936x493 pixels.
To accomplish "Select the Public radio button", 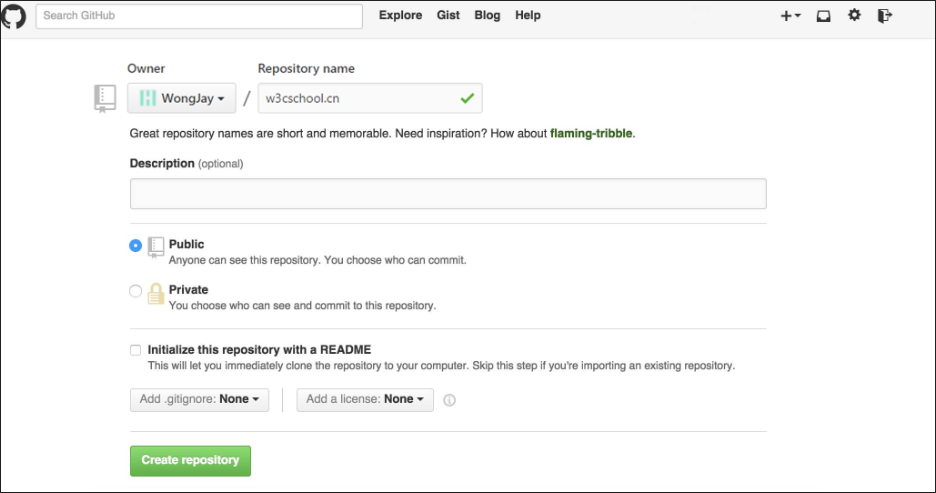I will (x=136, y=245).
